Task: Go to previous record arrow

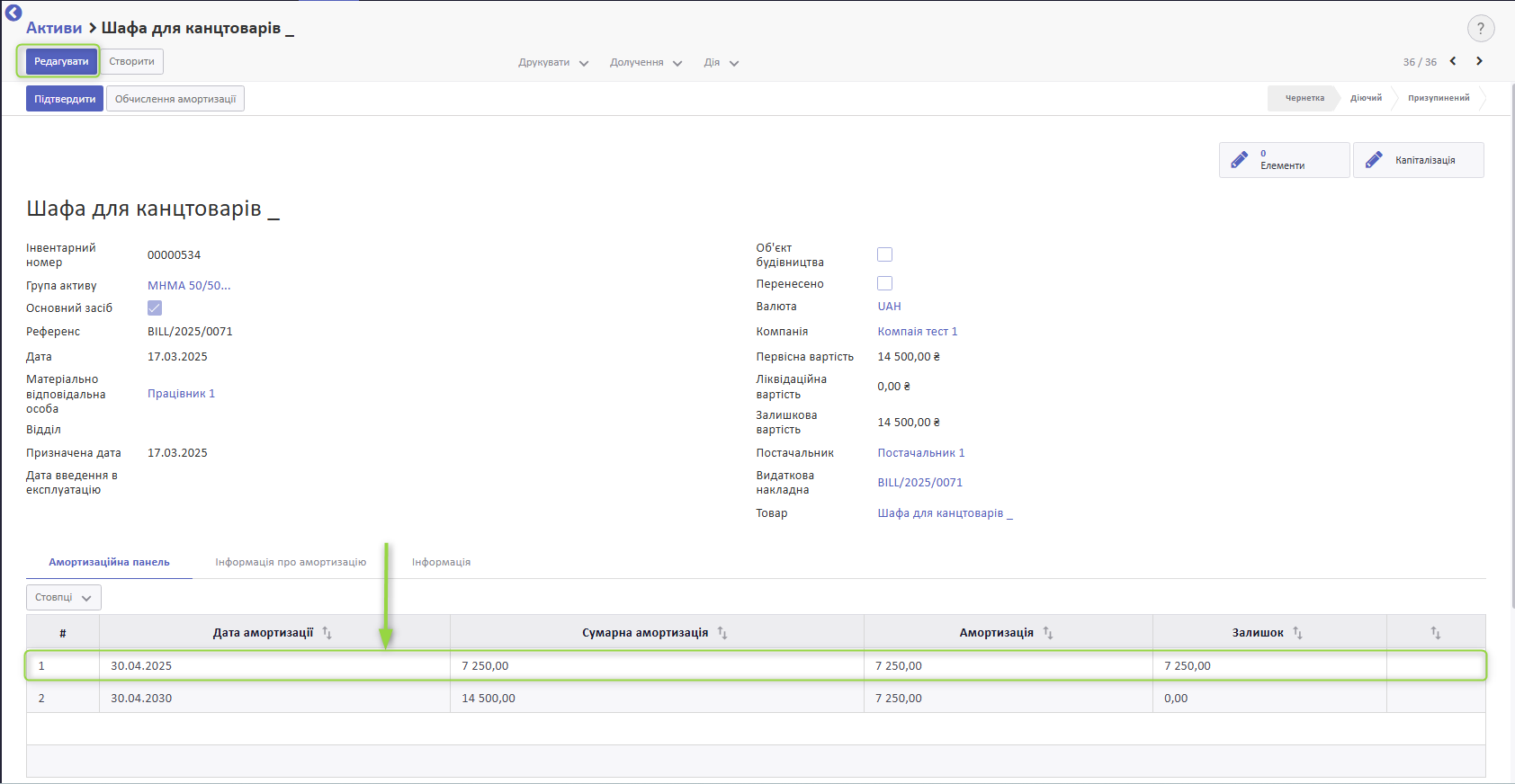Action: 1453,61
